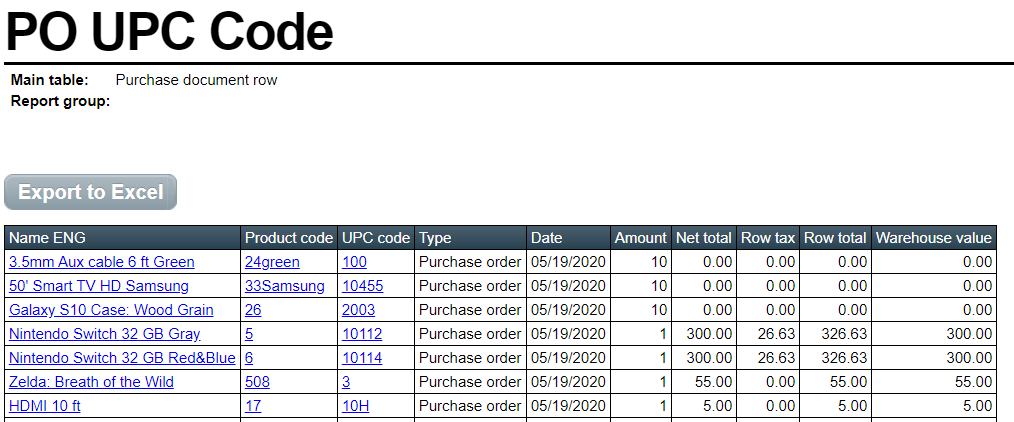Click the Export to Excel button
The image size is (1014, 422).
tap(91, 192)
